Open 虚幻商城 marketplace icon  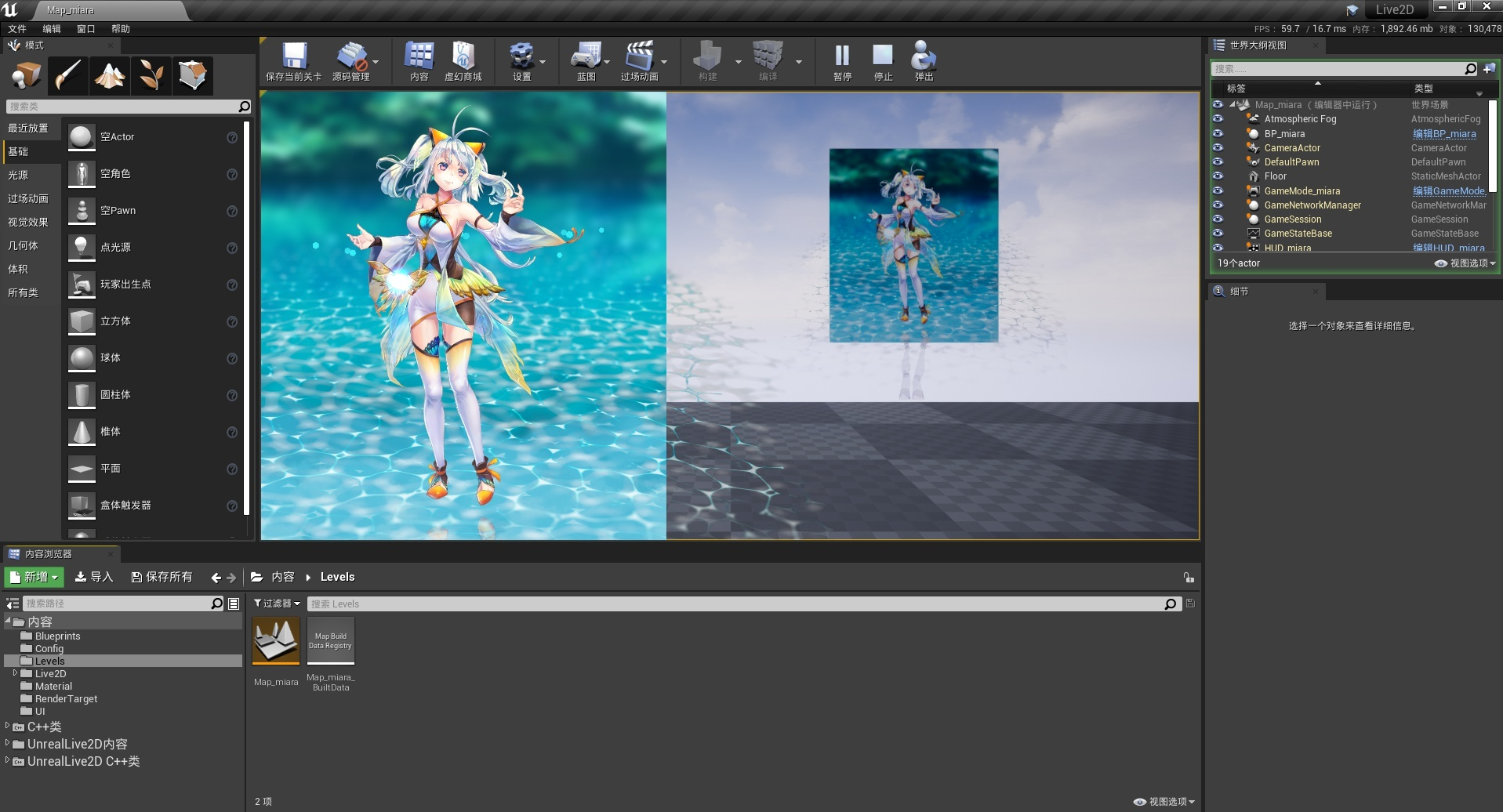click(x=463, y=56)
